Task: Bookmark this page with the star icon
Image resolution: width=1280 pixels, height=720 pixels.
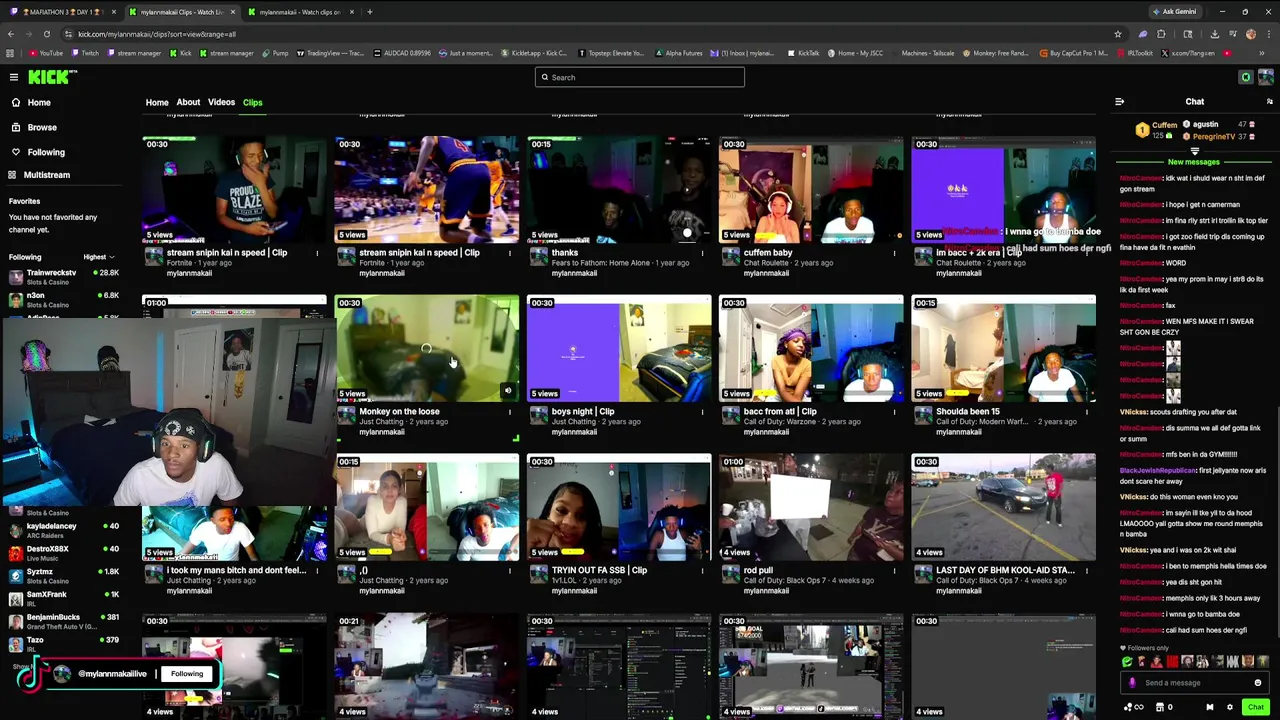Action: [1118, 34]
